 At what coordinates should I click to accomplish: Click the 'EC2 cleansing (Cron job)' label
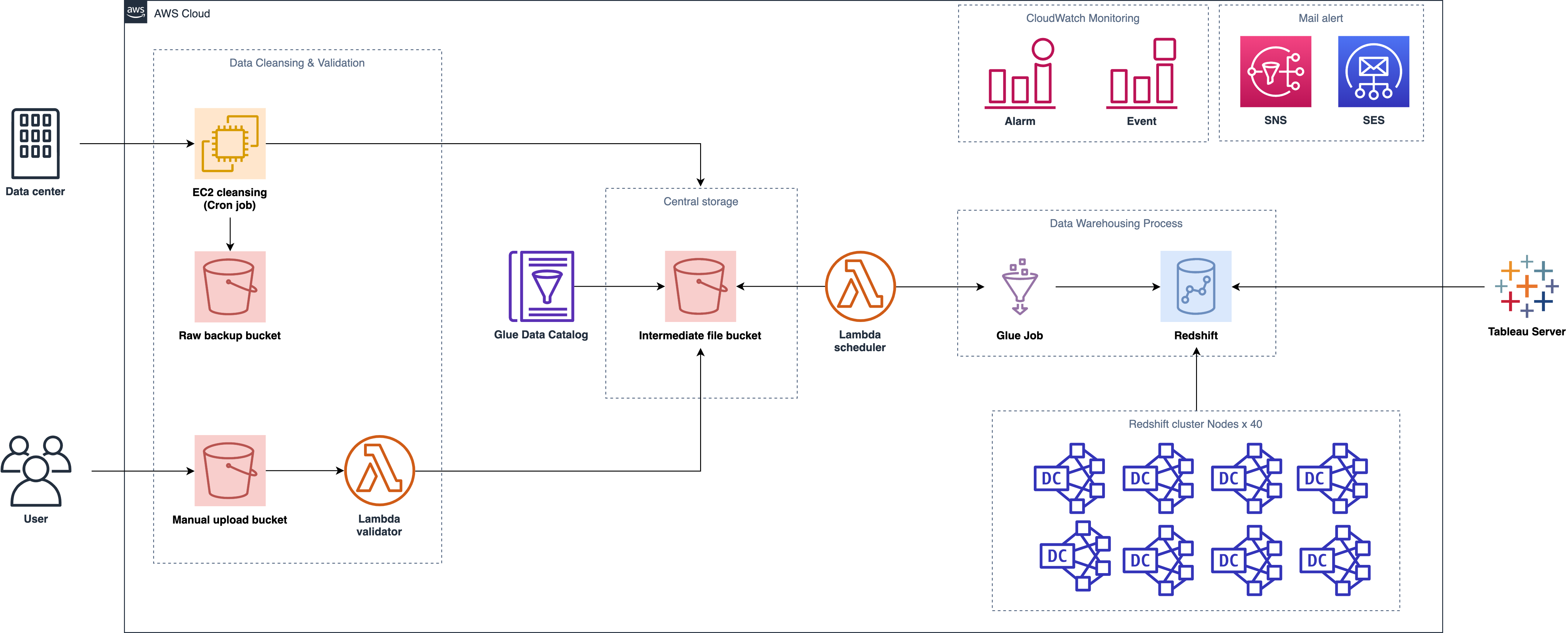[x=229, y=199]
